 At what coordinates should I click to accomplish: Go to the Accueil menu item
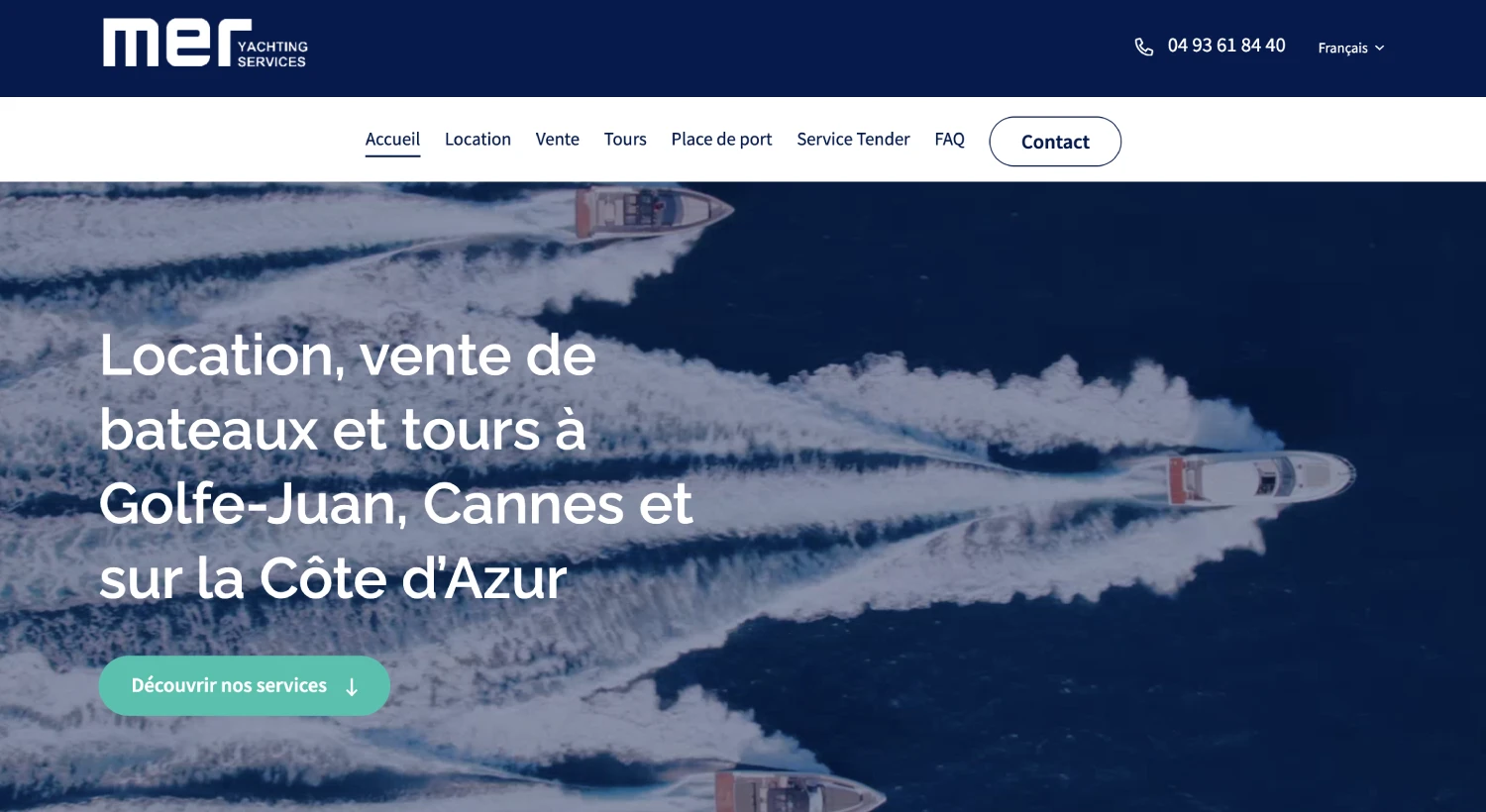[392, 140]
